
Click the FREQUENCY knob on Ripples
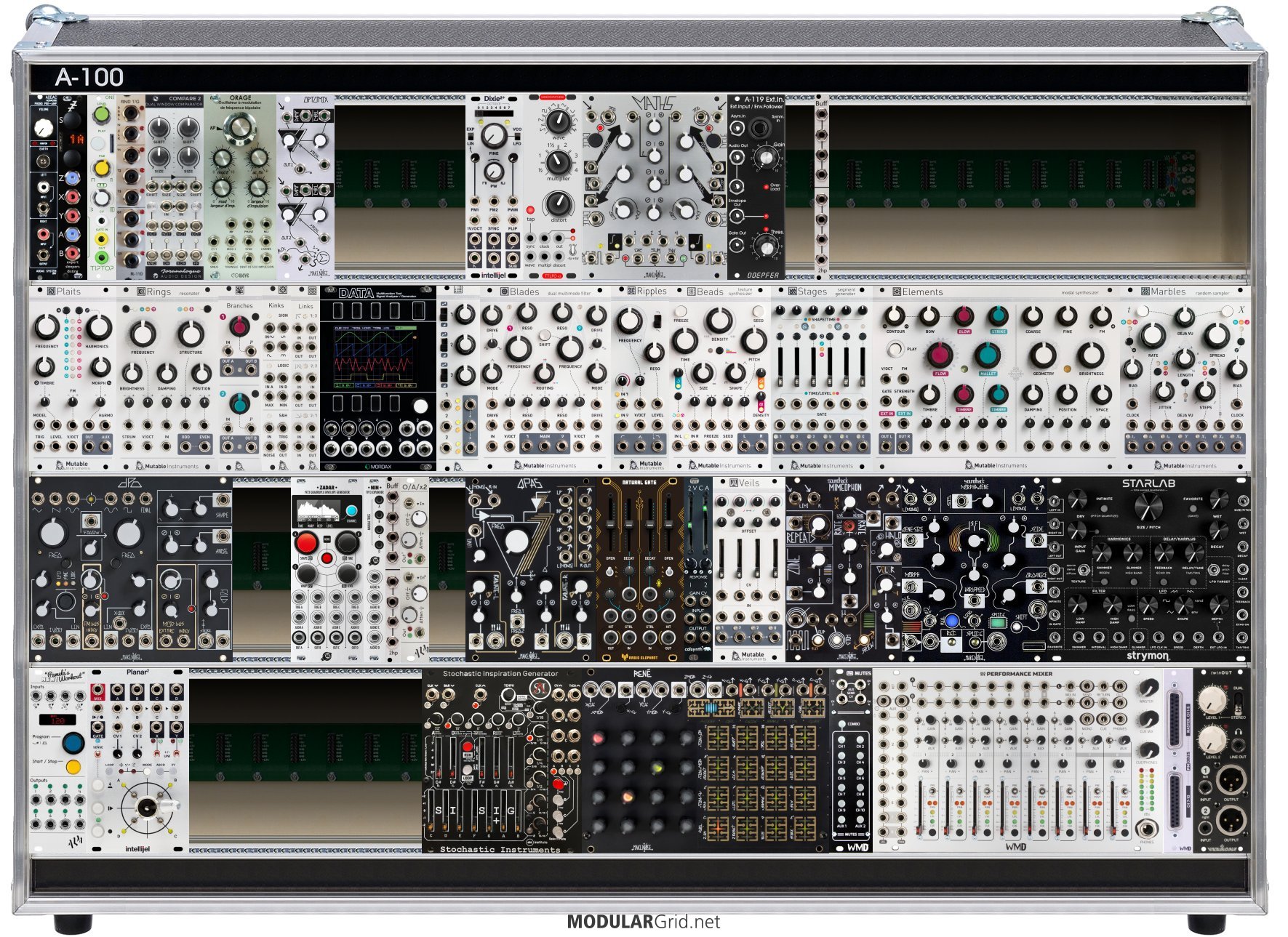[630, 321]
